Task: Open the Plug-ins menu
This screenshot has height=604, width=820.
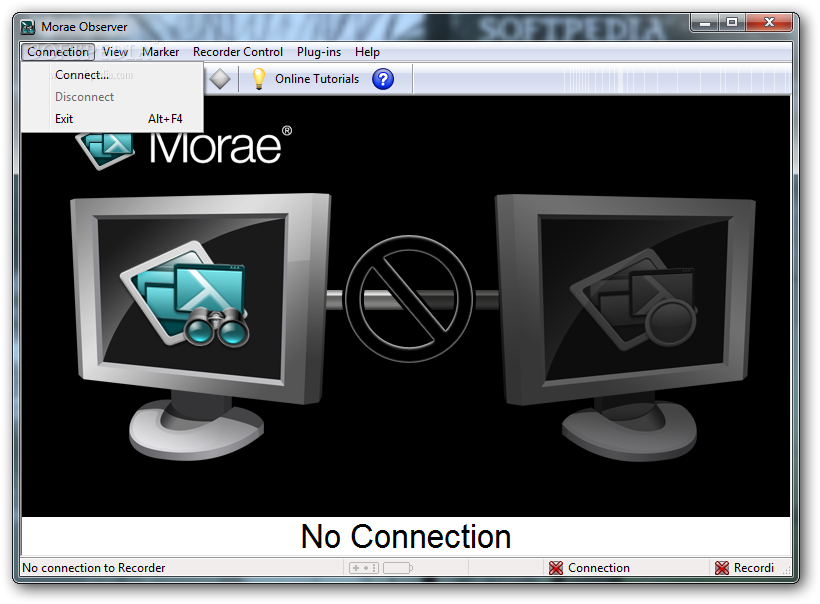Action: tap(318, 52)
